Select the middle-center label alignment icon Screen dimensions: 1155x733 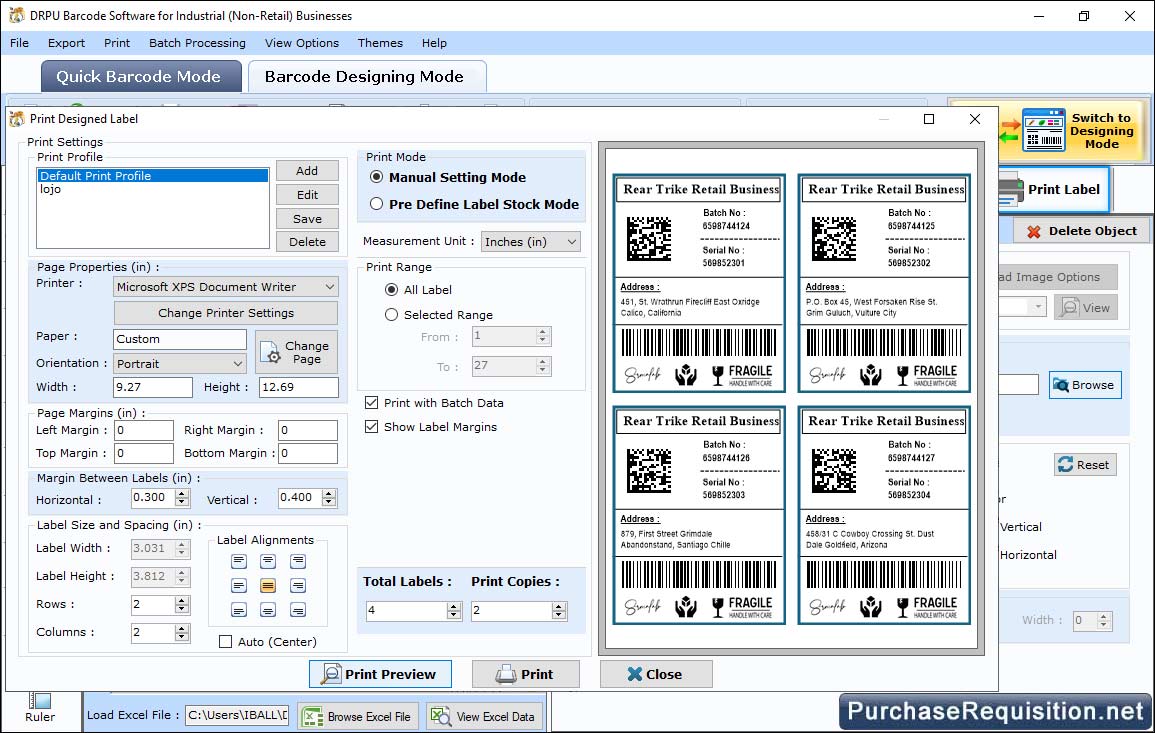coord(268,586)
